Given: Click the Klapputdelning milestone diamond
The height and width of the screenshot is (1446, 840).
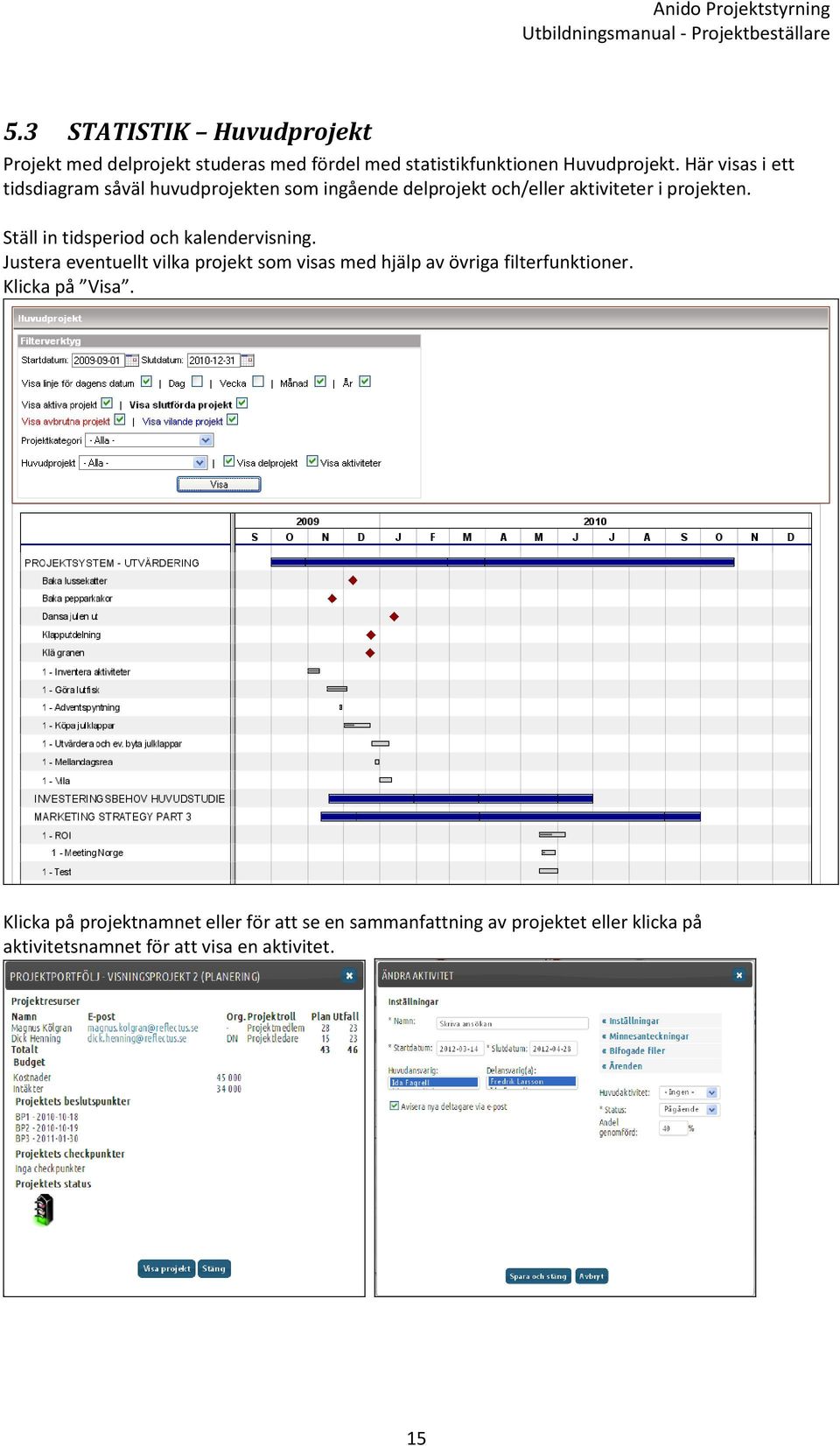Looking at the screenshot, I should click(371, 635).
